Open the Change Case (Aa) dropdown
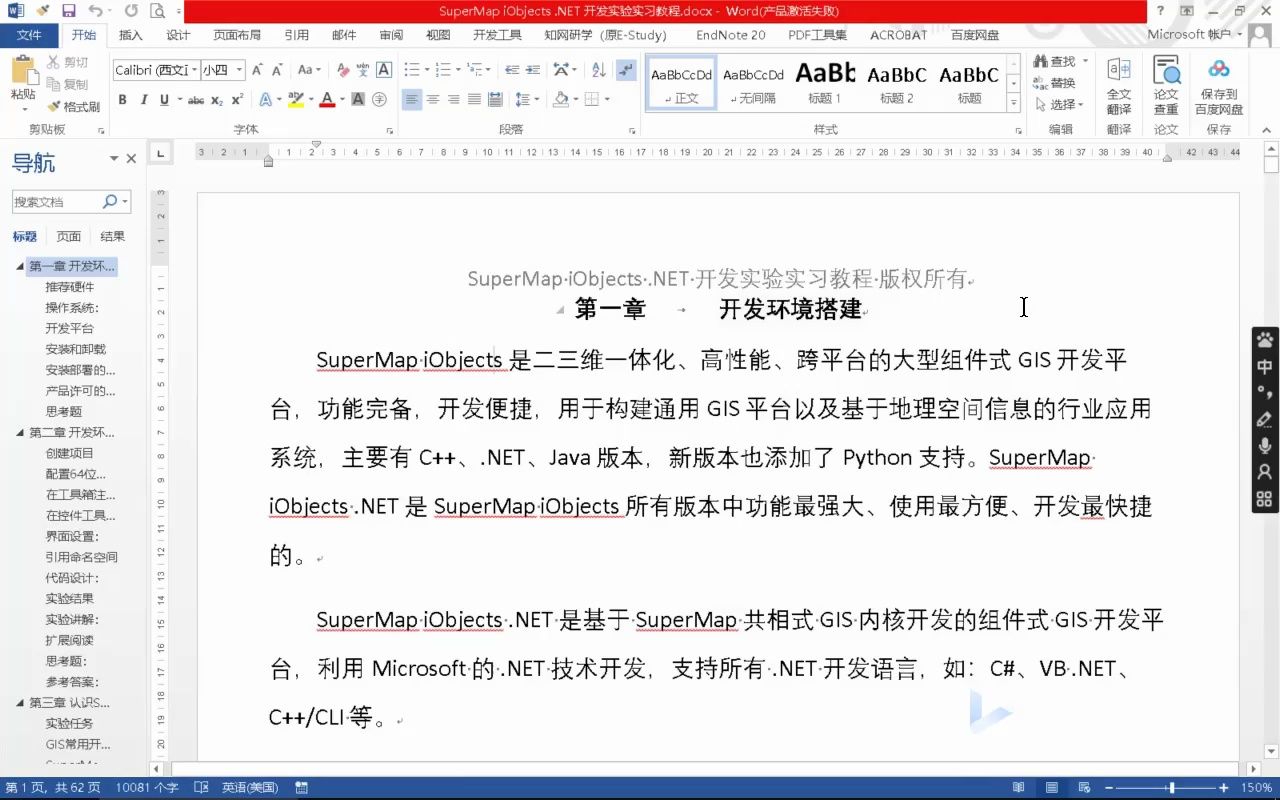The image size is (1280, 800). 309,70
